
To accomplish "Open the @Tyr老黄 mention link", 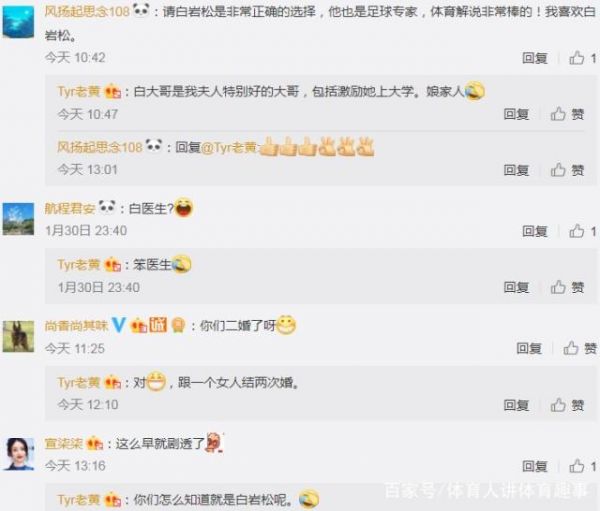I will point(228,147).
